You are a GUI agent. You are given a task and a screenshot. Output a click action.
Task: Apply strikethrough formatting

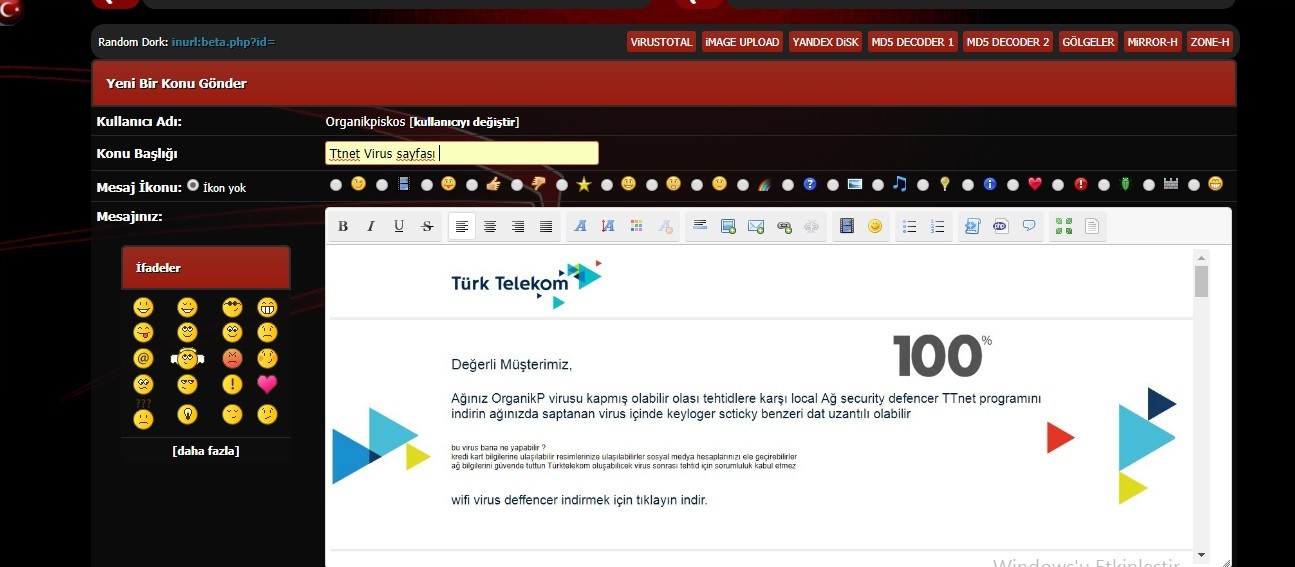point(427,227)
